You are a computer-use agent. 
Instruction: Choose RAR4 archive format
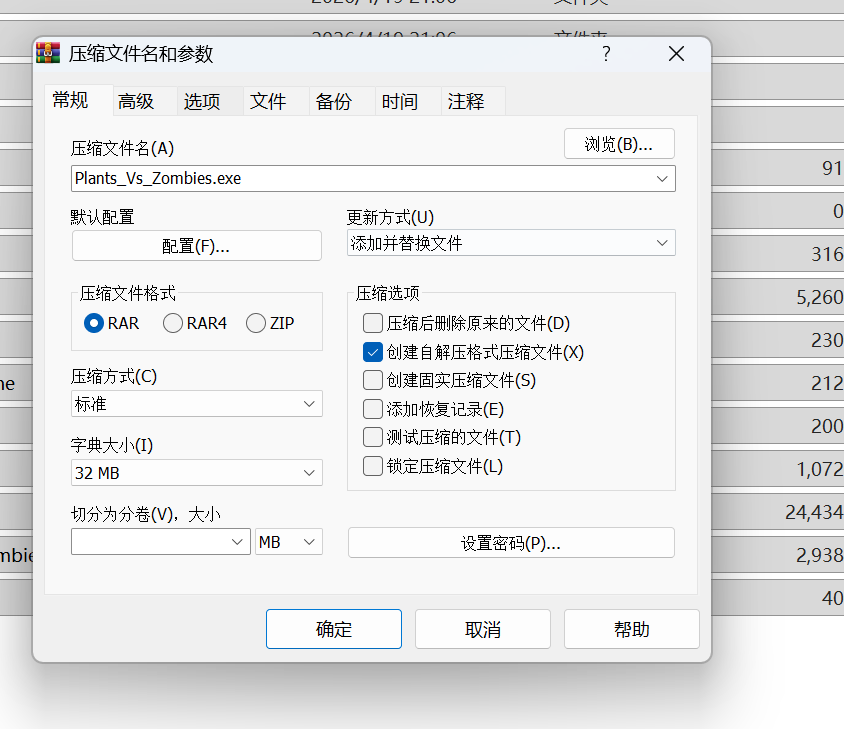tap(173, 323)
